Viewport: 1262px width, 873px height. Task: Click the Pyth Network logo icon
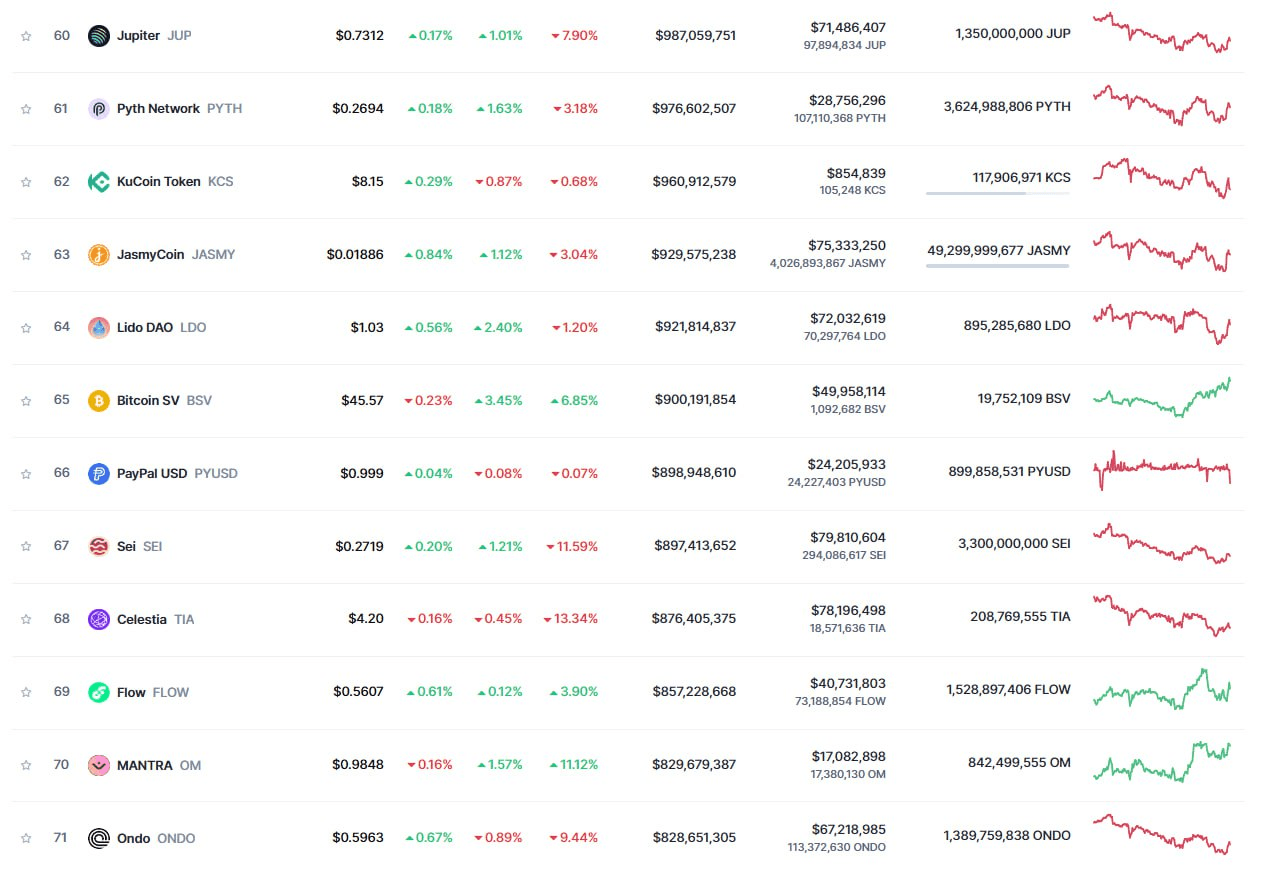99,109
